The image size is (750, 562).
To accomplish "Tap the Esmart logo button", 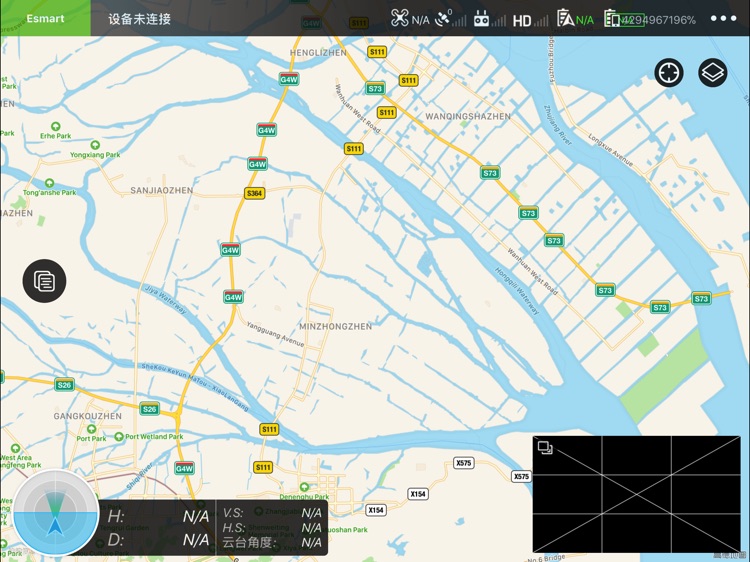I will pyautogui.click(x=45, y=18).
